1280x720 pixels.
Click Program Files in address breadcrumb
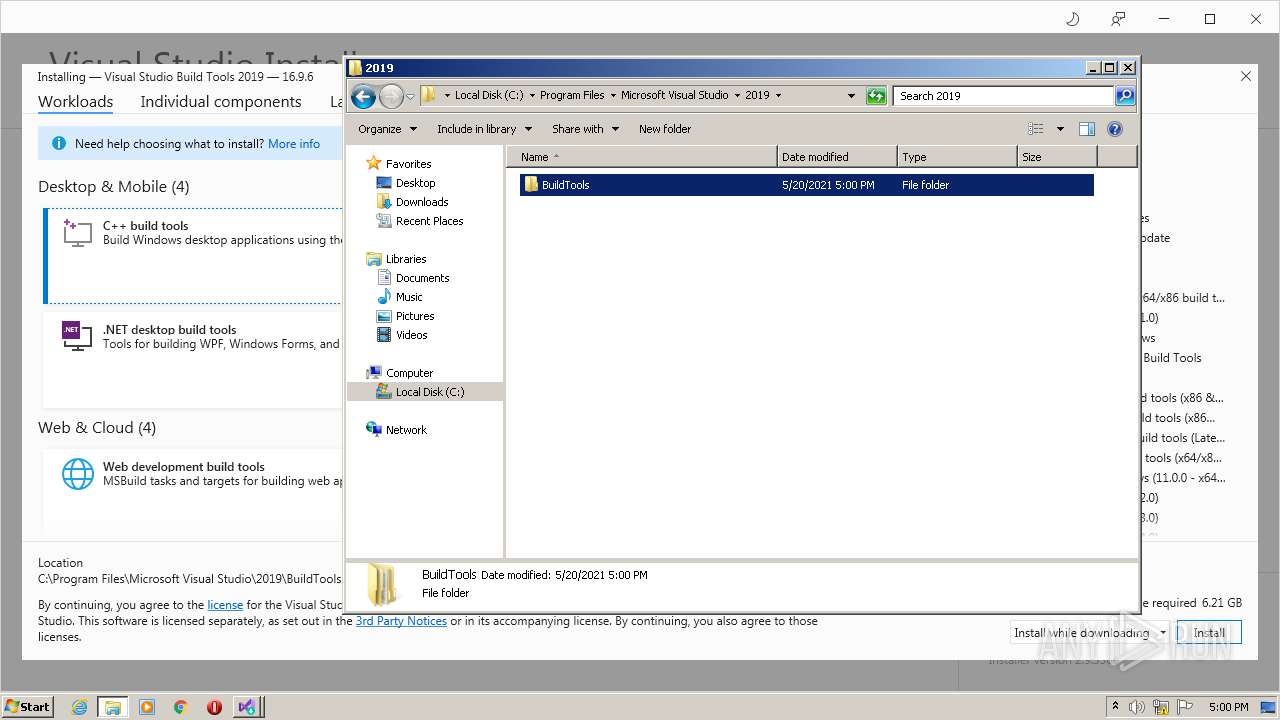coord(572,96)
